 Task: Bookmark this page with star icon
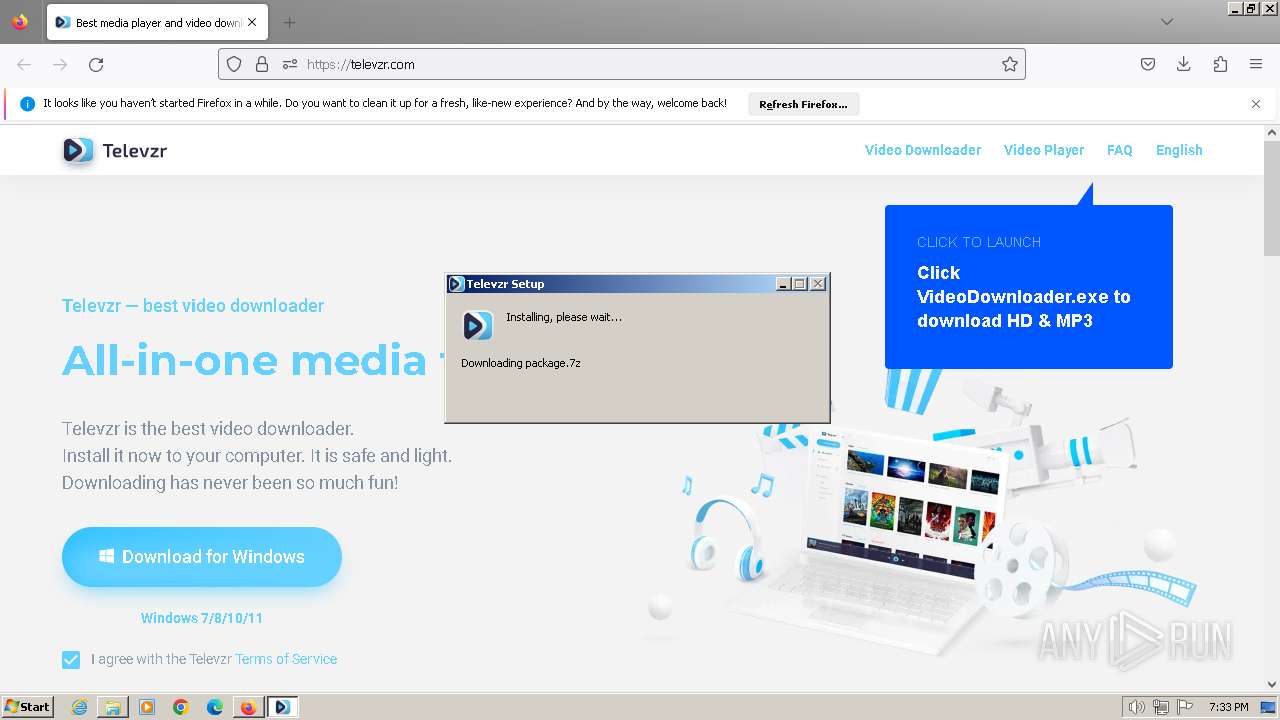click(1010, 64)
